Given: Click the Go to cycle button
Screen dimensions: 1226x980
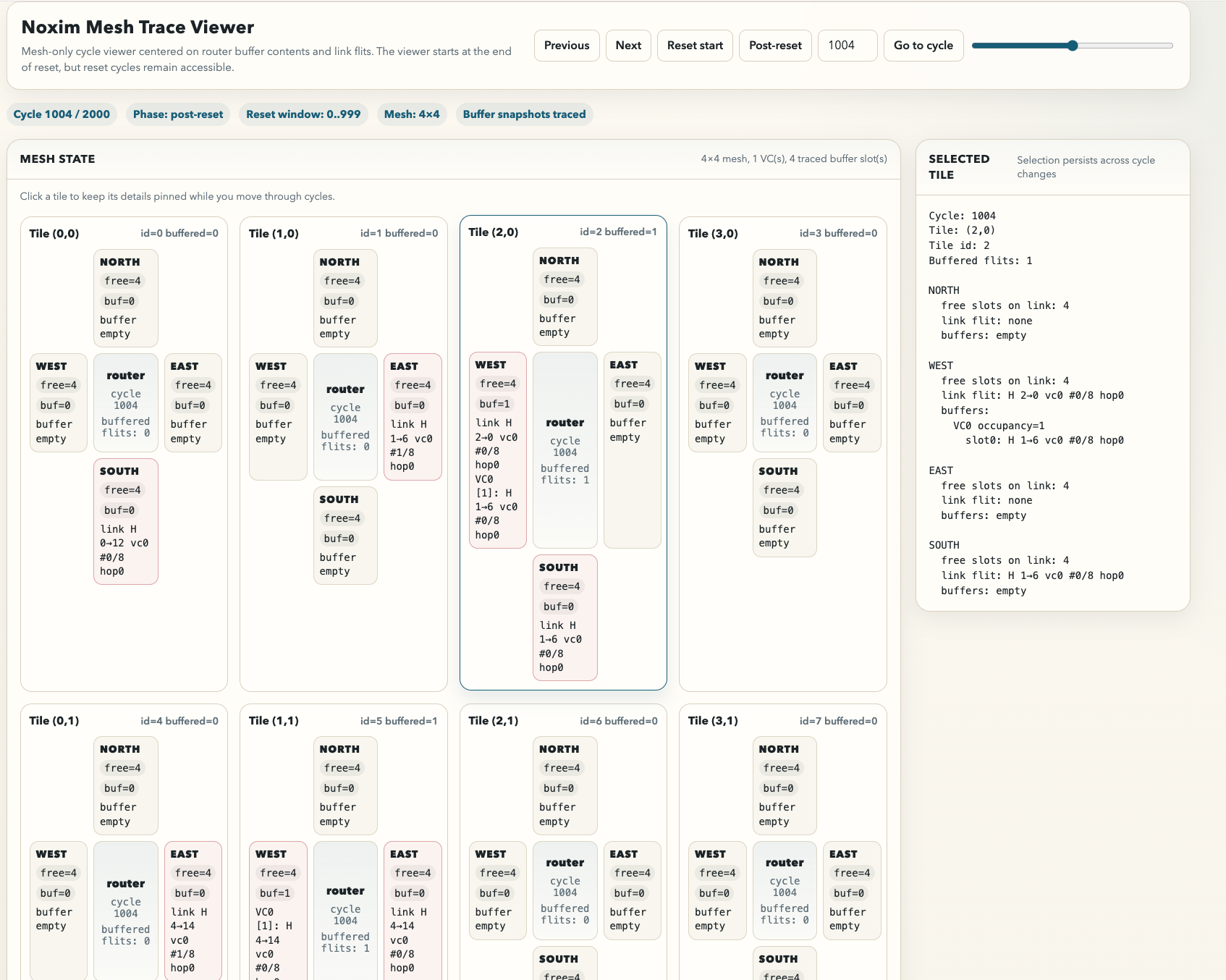Looking at the screenshot, I should [x=923, y=46].
